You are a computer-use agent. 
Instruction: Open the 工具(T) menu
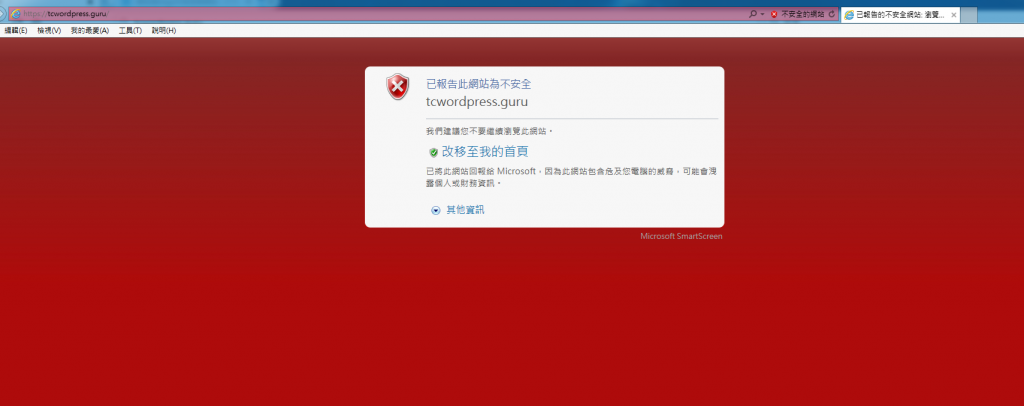[x=130, y=31]
